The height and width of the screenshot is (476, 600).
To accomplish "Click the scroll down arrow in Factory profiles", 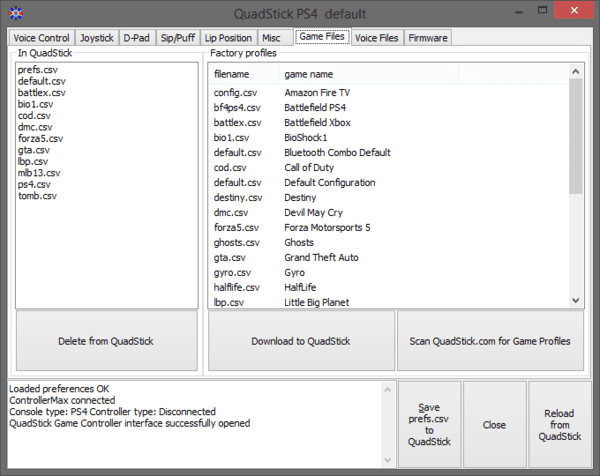I will (x=575, y=300).
